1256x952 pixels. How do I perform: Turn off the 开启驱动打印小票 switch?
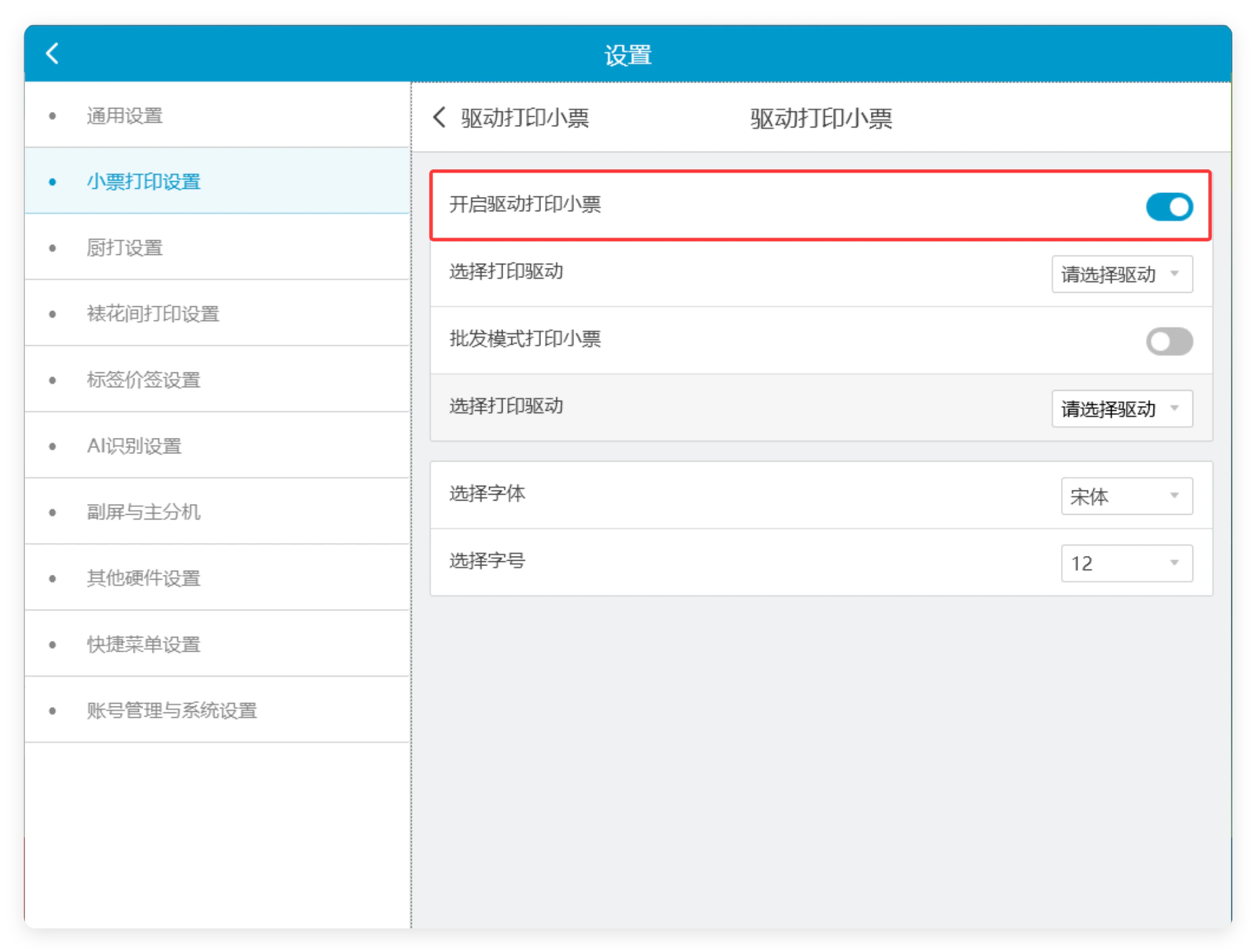point(1169,206)
